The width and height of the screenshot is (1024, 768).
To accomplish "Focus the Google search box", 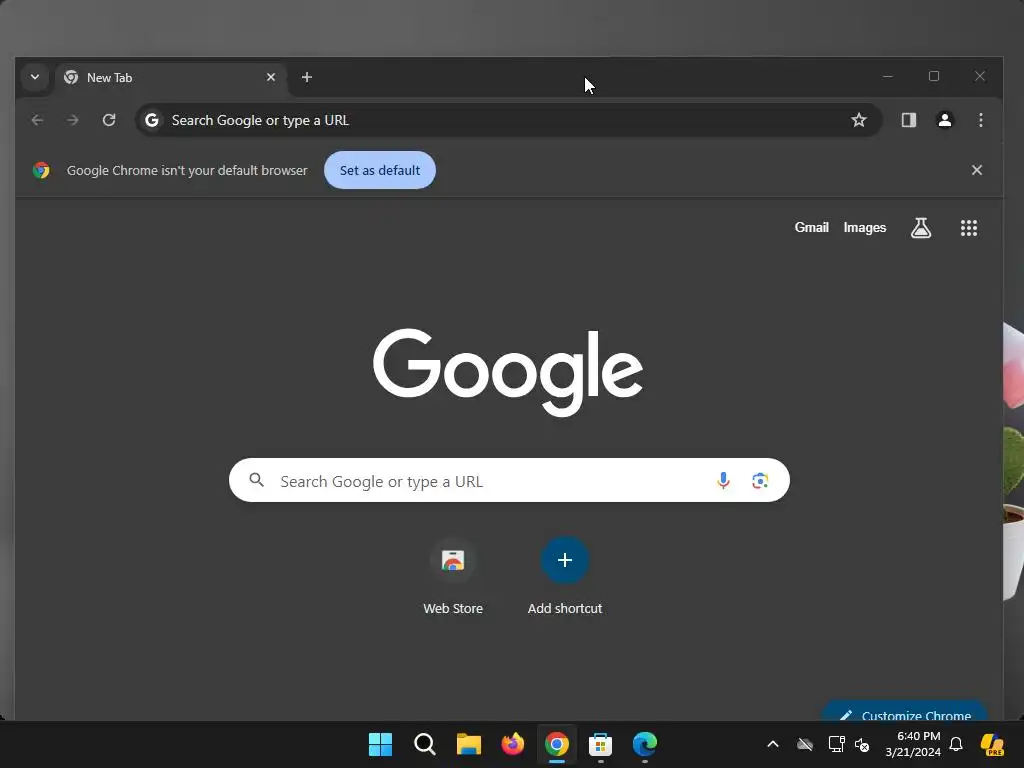I will [x=509, y=481].
